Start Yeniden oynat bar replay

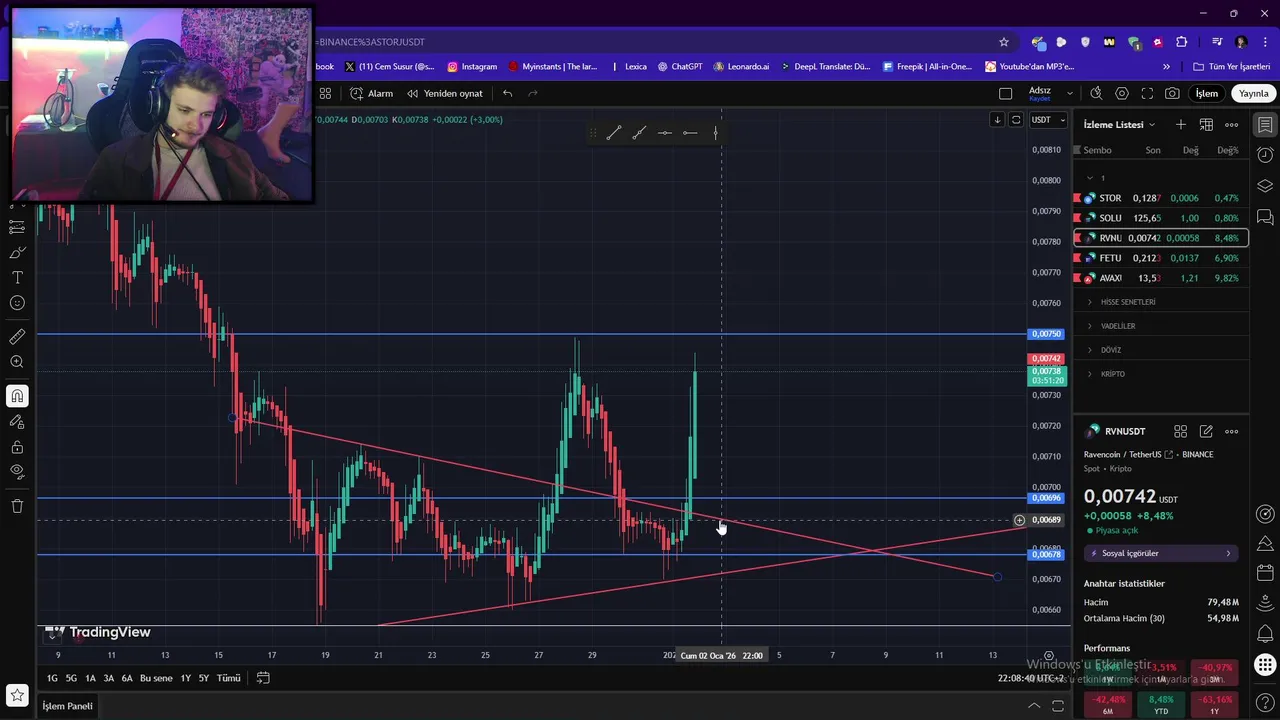click(444, 93)
